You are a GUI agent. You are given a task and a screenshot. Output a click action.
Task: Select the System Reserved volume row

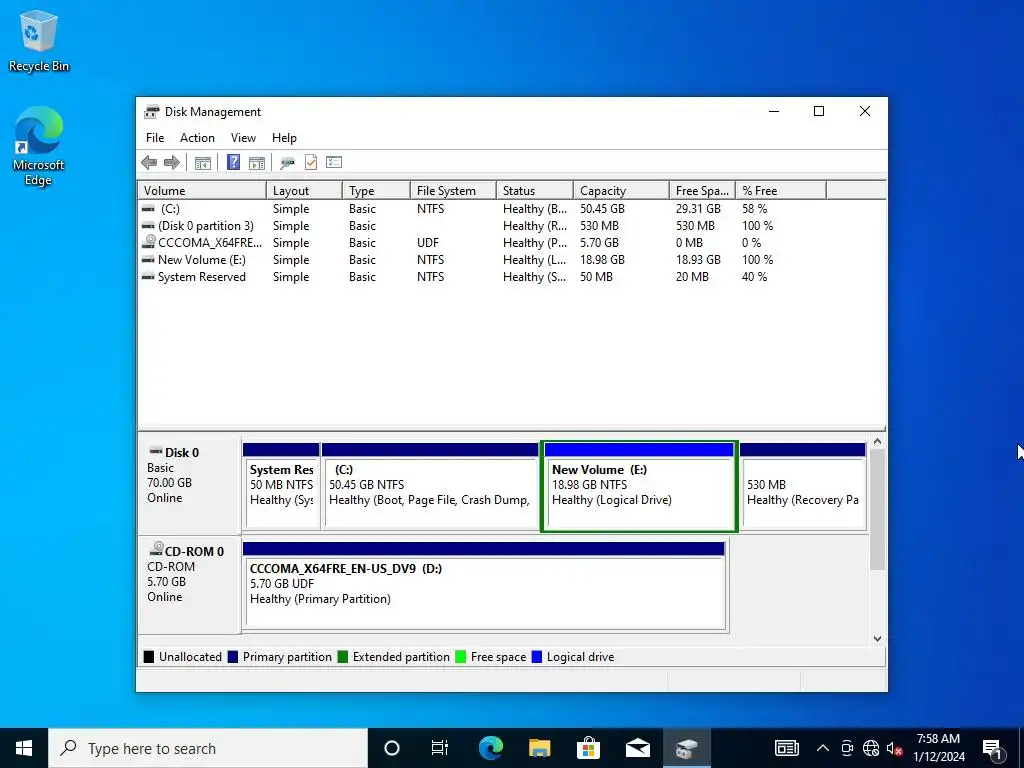click(x=511, y=277)
